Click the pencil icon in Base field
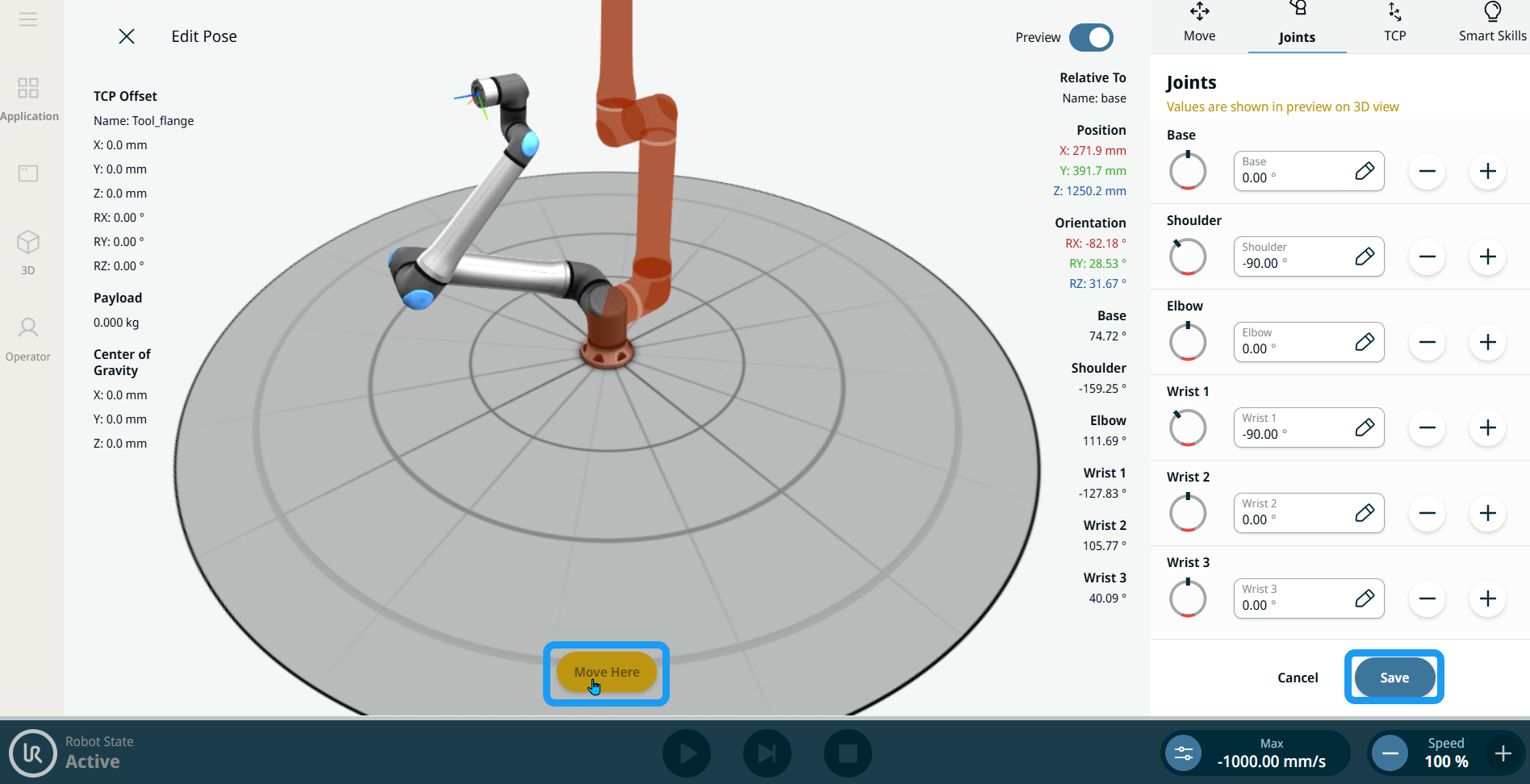Image resolution: width=1530 pixels, height=784 pixels. tap(1364, 171)
